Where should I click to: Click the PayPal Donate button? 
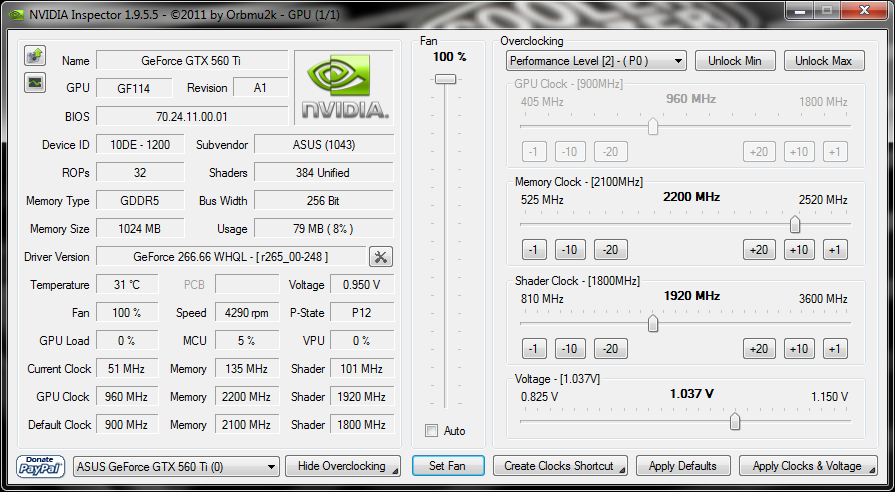click(39, 466)
